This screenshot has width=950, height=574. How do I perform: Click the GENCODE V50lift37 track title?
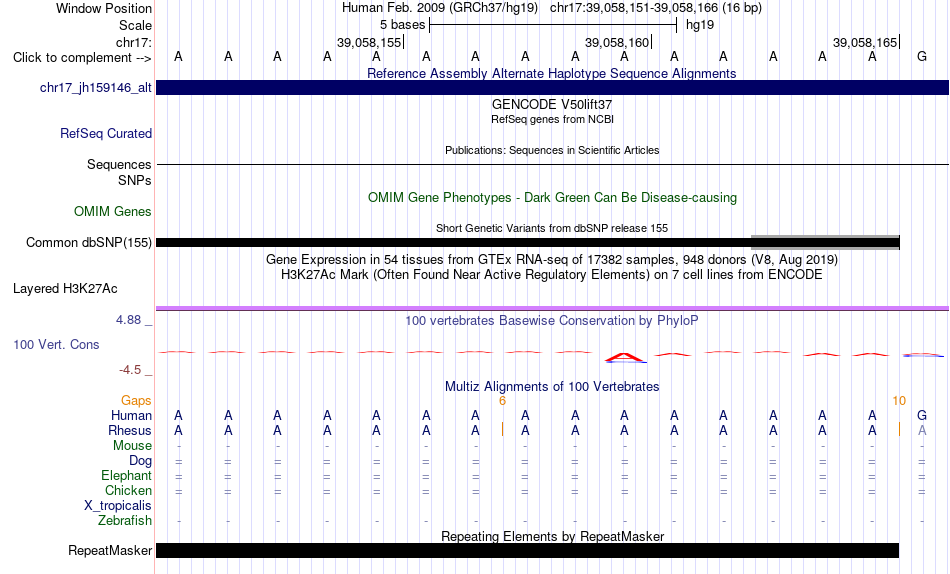click(552, 104)
